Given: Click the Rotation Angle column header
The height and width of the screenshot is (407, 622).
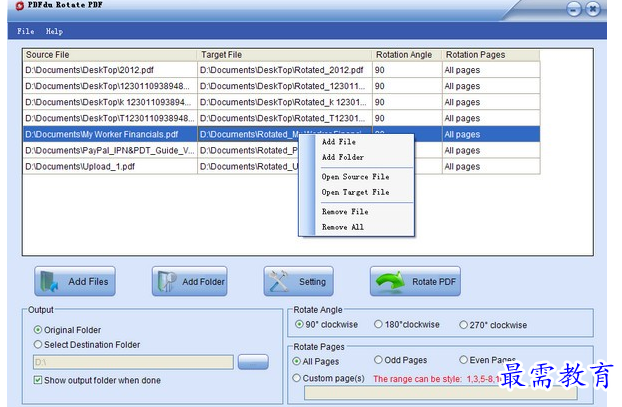Looking at the screenshot, I should (x=407, y=55).
